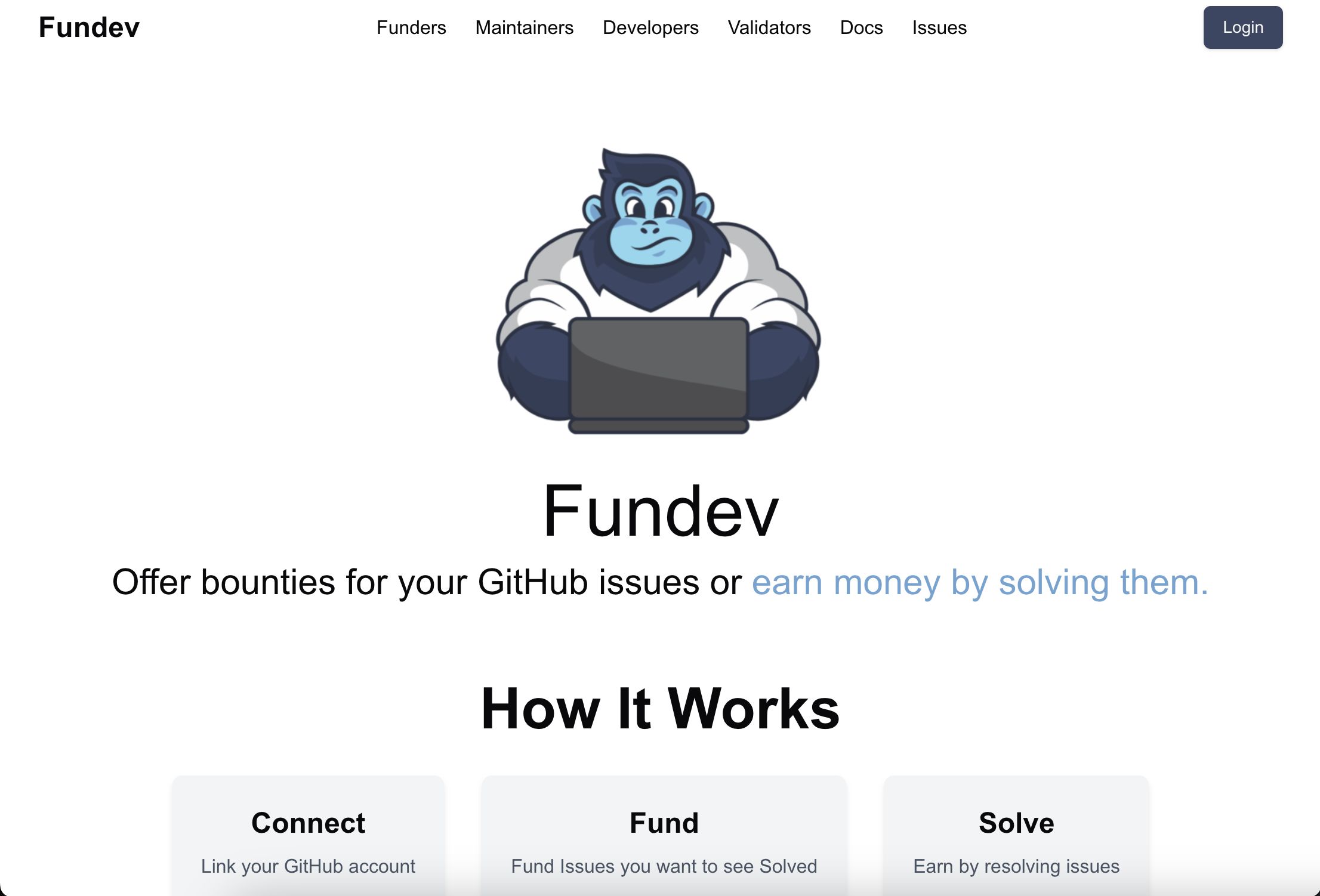Click the Connect card element
Viewport: 1320px width, 896px height.
(x=309, y=838)
